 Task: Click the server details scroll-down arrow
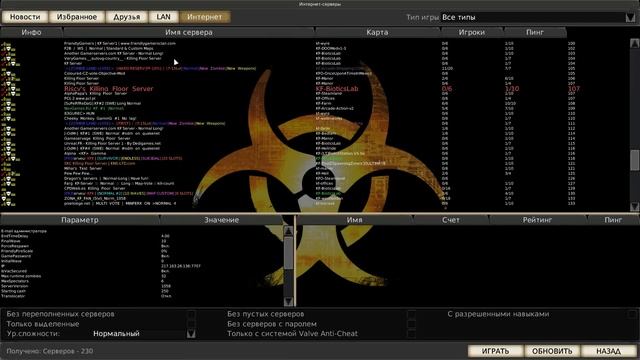point(288,302)
